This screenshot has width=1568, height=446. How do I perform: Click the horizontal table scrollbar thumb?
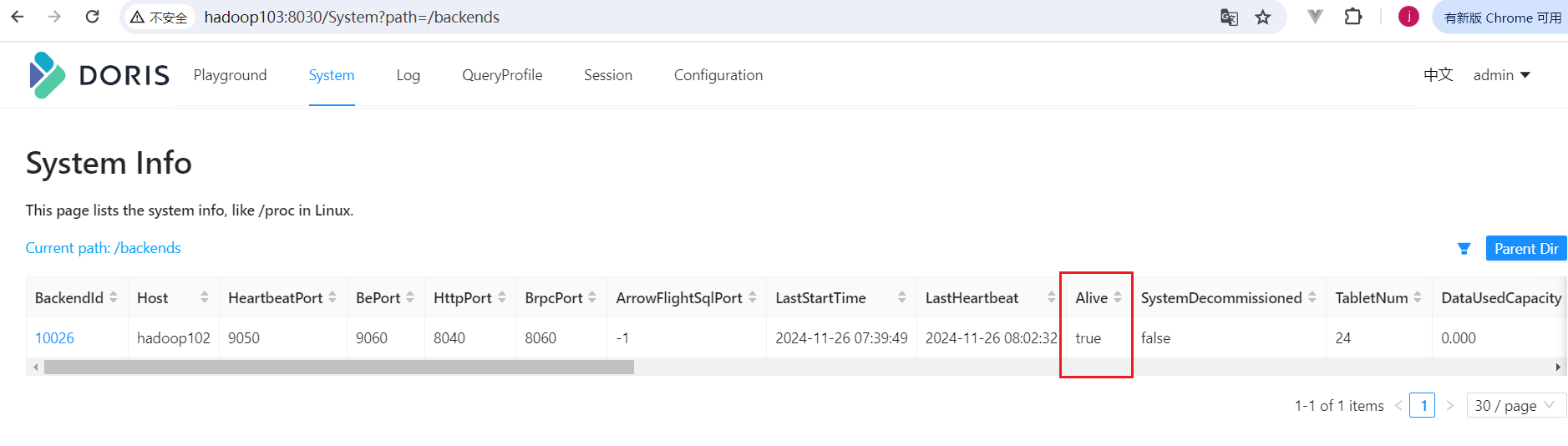pyautogui.click(x=339, y=367)
